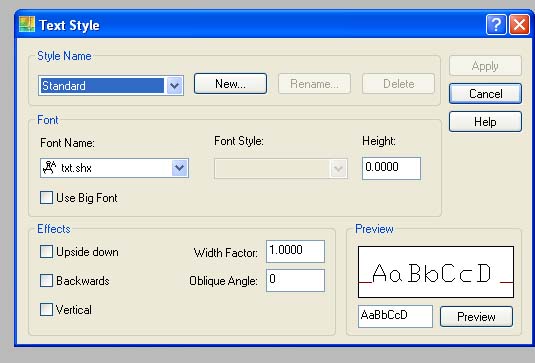Toggle the Backwards effect checkbox
The height and width of the screenshot is (363, 535).
coord(46,281)
